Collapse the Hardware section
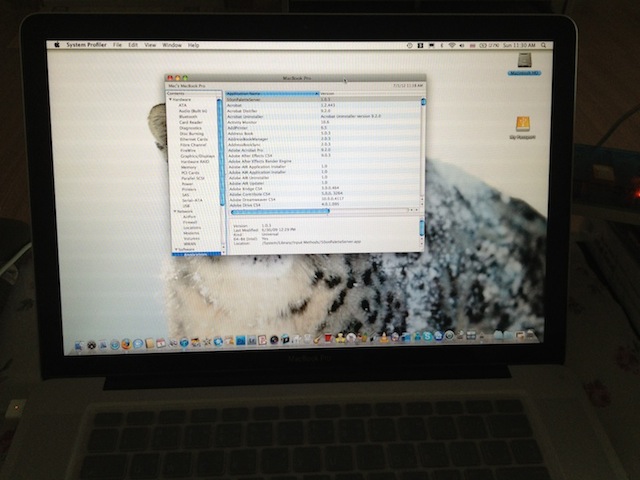Image resolution: width=640 pixels, height=480 pixels. coord(171,100)
